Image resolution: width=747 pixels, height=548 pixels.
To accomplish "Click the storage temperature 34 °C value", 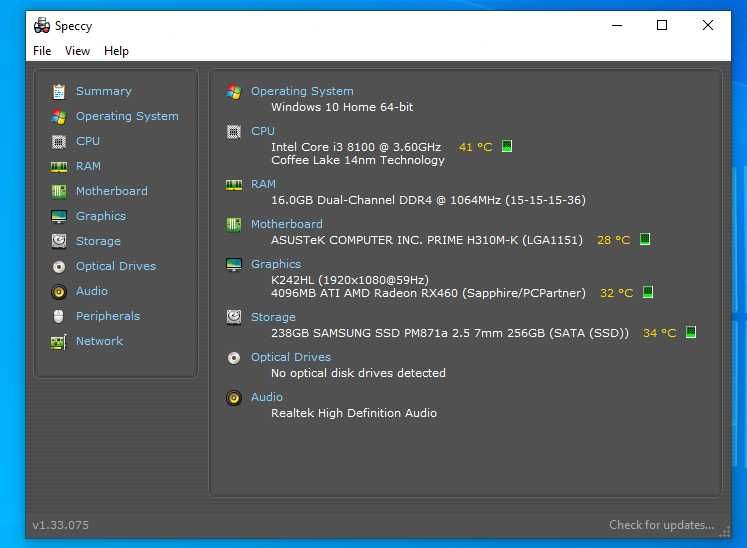I will [x=659, y=333].
